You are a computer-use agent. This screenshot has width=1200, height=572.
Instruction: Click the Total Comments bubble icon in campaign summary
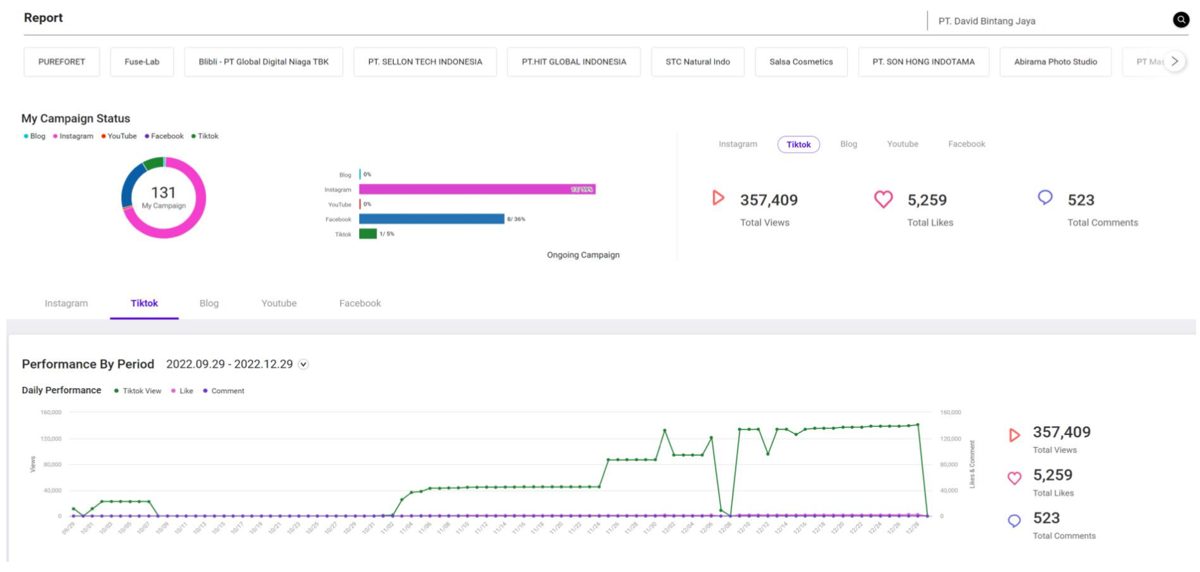(x=1045, y=198)
